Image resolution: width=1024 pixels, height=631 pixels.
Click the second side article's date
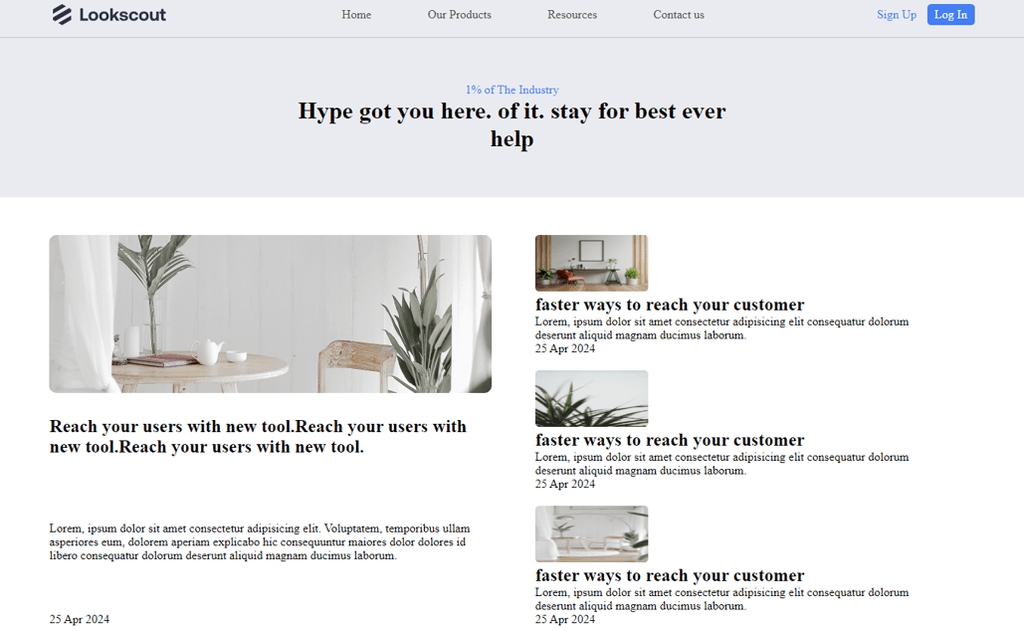(x=565, y=483)
